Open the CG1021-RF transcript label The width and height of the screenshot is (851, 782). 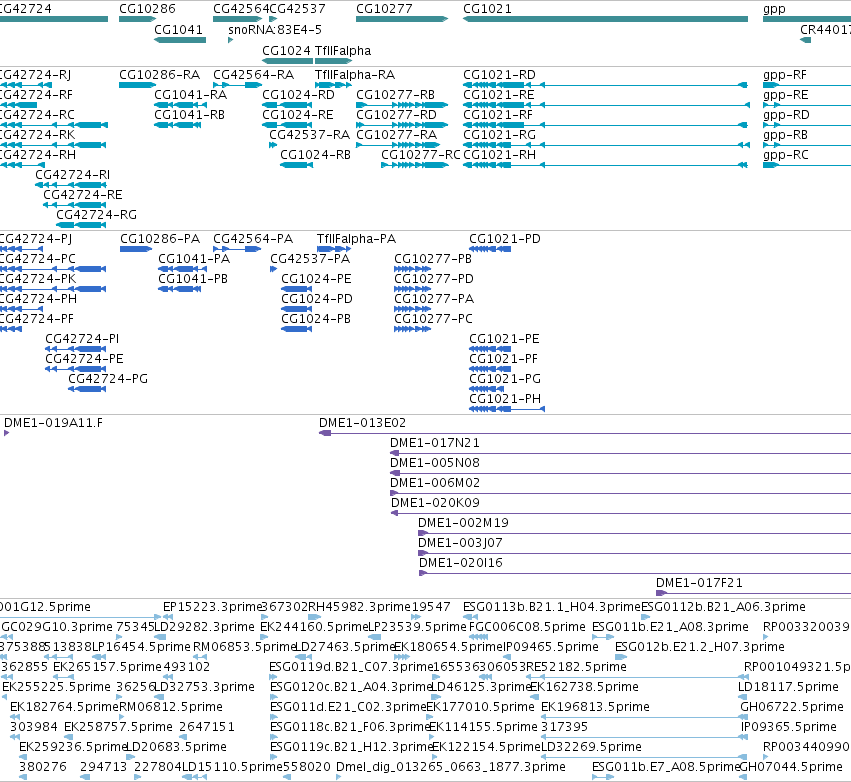(498, 115)
